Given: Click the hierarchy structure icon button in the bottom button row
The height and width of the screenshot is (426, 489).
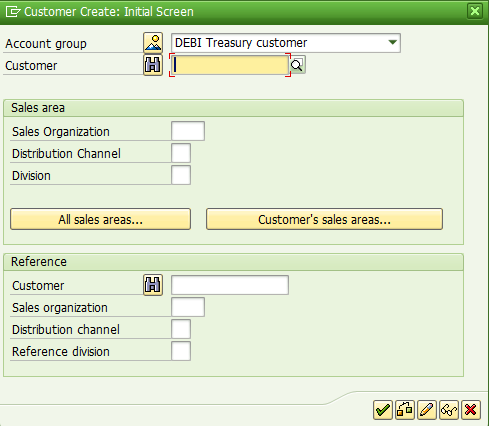Looking at the screenshot, I should point(405,410).
